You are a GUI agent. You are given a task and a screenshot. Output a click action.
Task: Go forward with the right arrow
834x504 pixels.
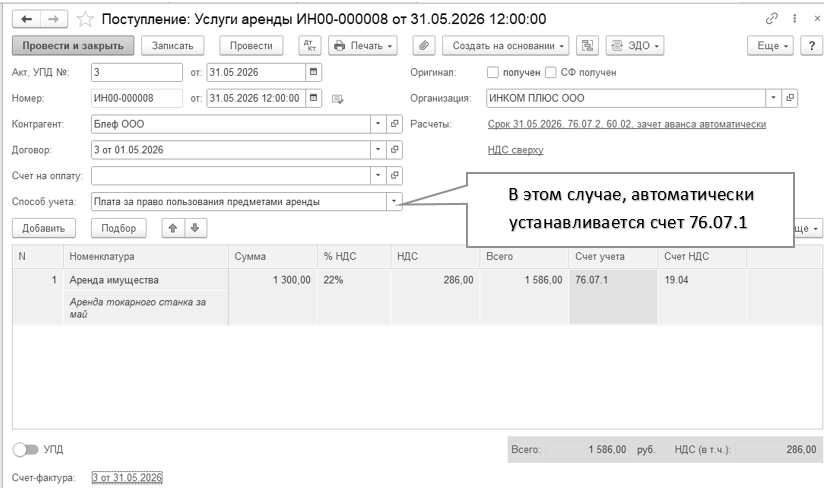(x=53, y=20)
